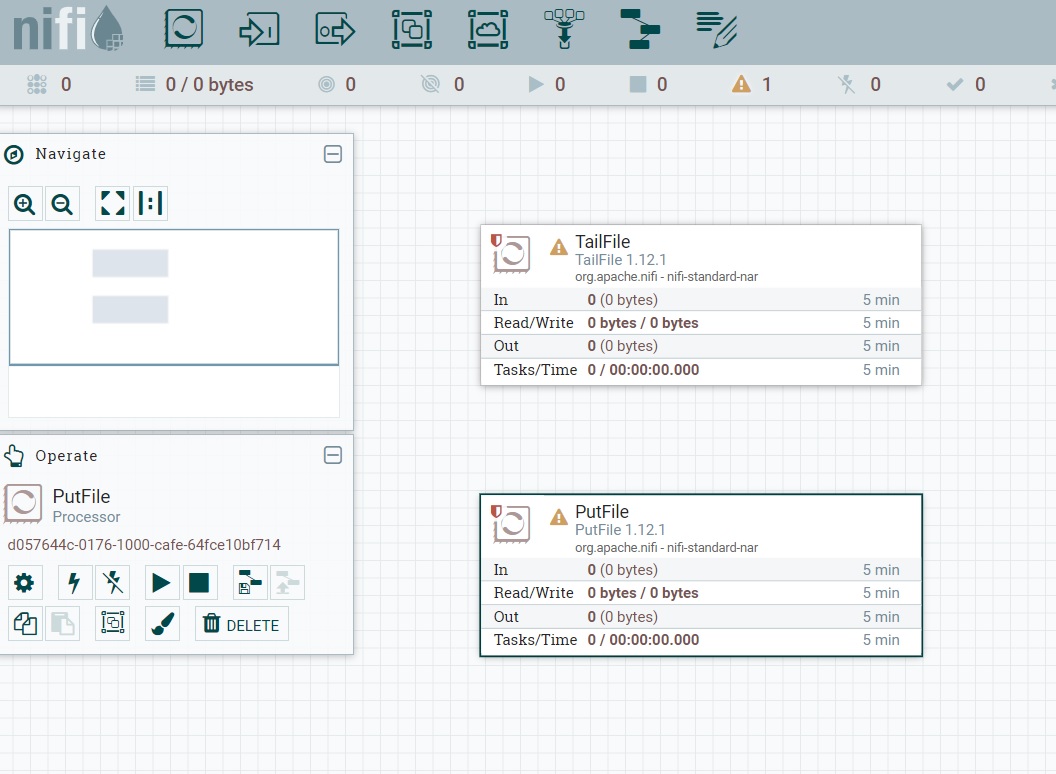Zoom out on the canvas
Image resolution: width=1056 pixels, height=774 pixels.
coord(62,203)
